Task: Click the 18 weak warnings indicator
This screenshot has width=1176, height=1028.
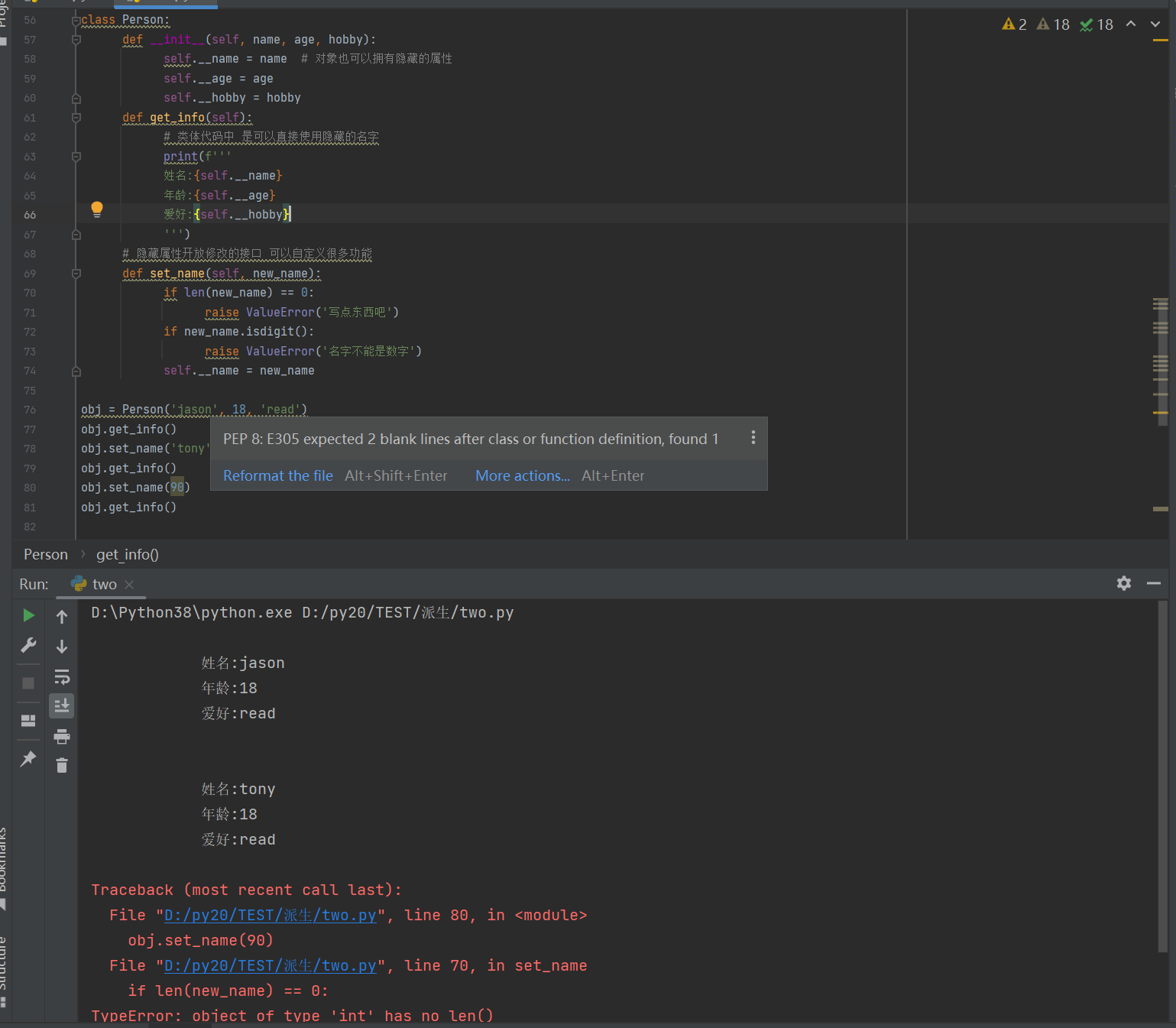Action: pos(1053,24)
